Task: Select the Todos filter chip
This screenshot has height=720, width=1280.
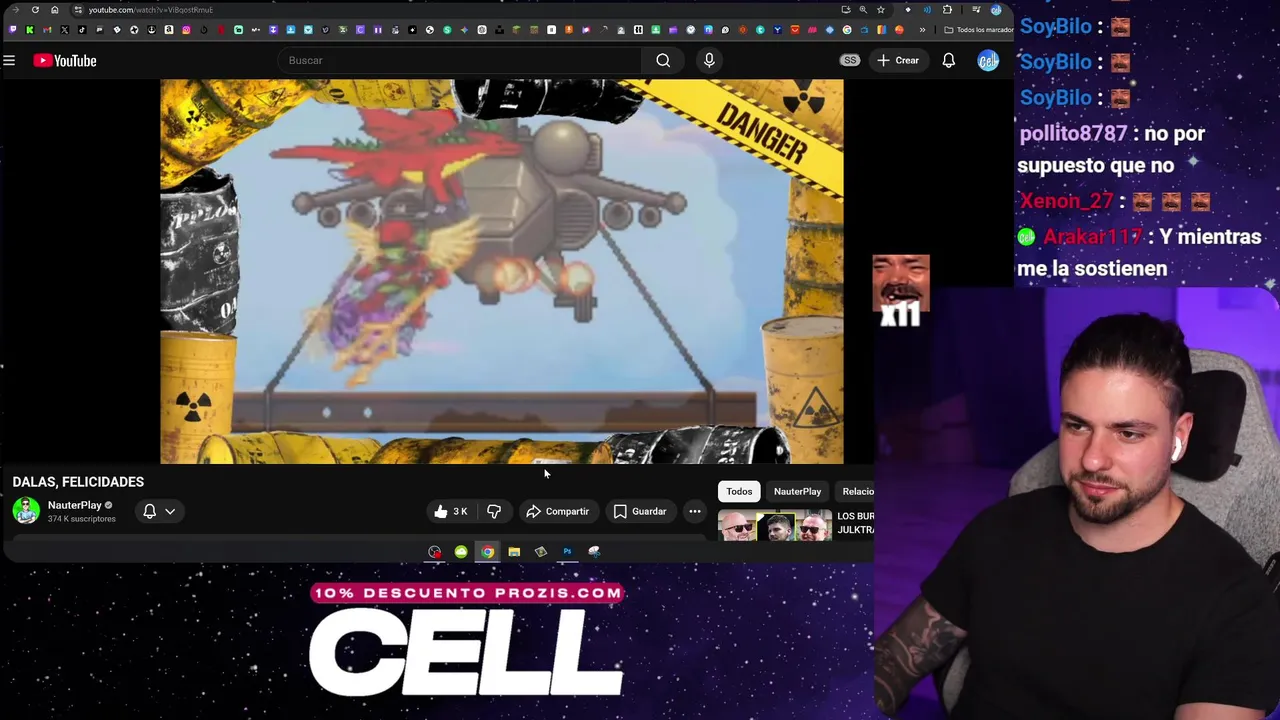Action: point(739,491)
